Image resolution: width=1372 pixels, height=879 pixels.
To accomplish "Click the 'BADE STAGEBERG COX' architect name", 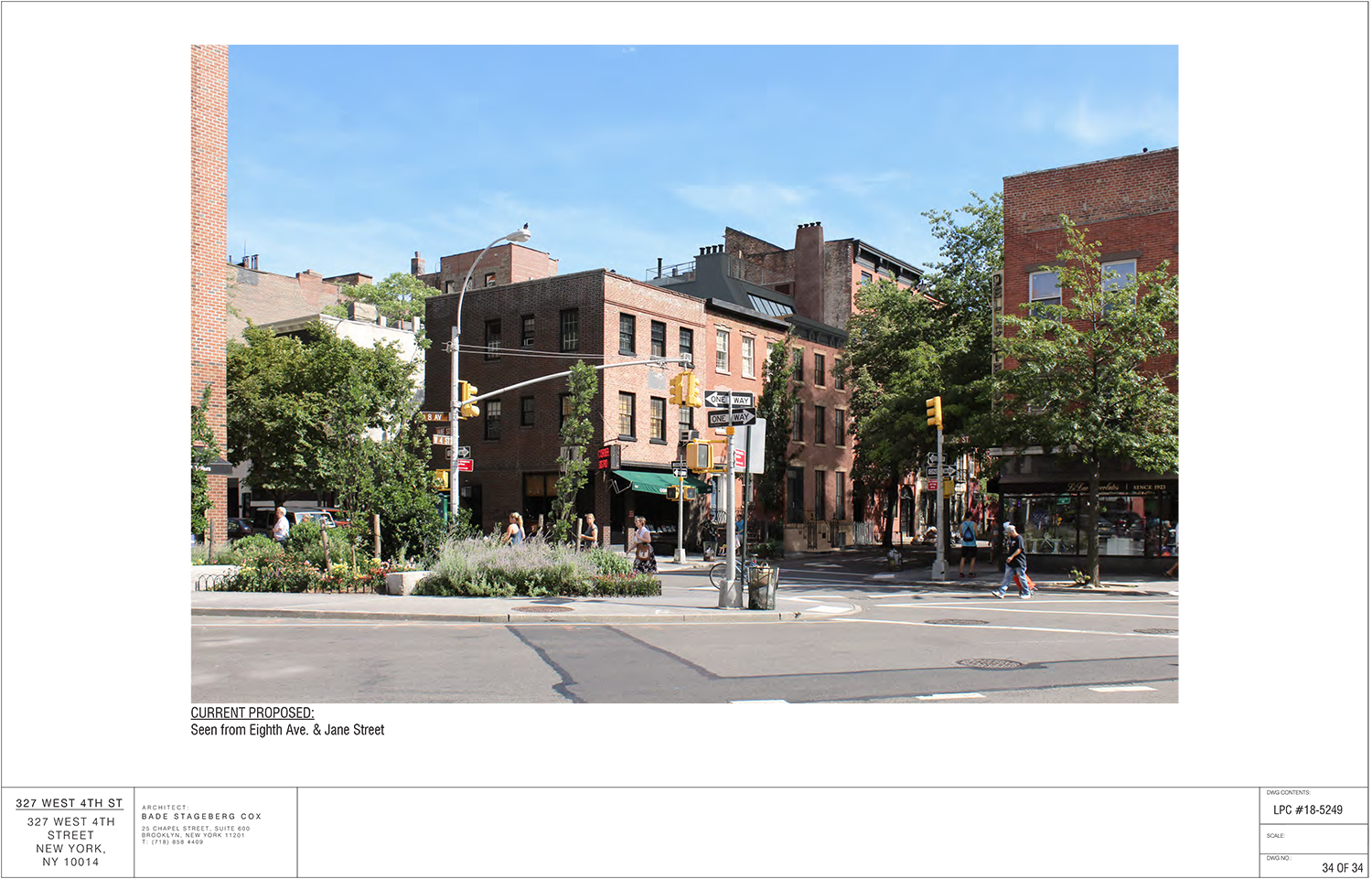I will point(201,816).
